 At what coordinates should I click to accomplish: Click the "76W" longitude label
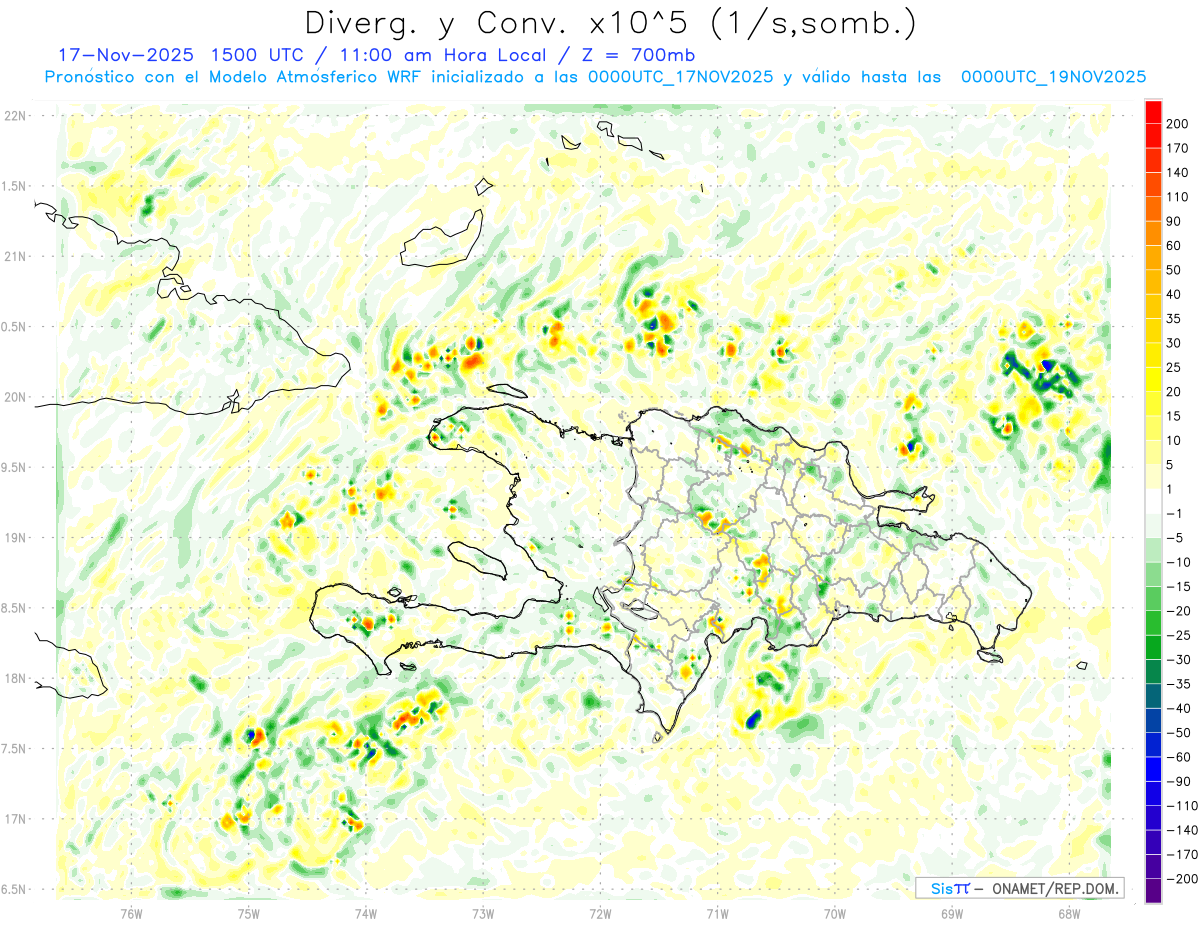click(x=131, y=913)
